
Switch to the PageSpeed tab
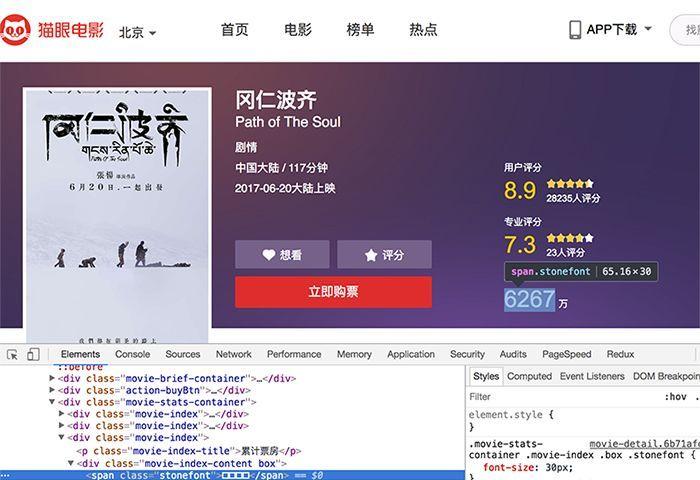[567, 354]
